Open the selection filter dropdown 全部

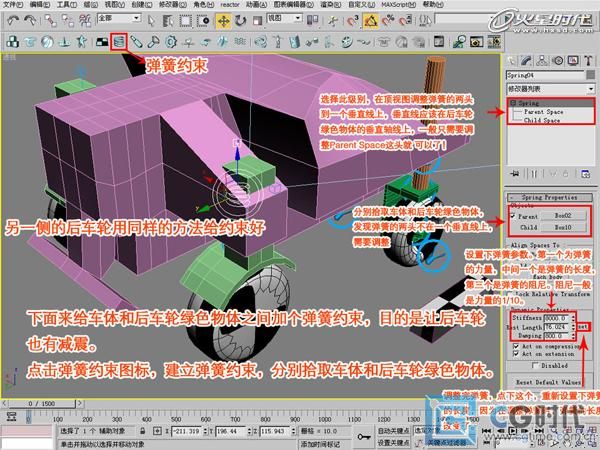click(x=119, y=18)
